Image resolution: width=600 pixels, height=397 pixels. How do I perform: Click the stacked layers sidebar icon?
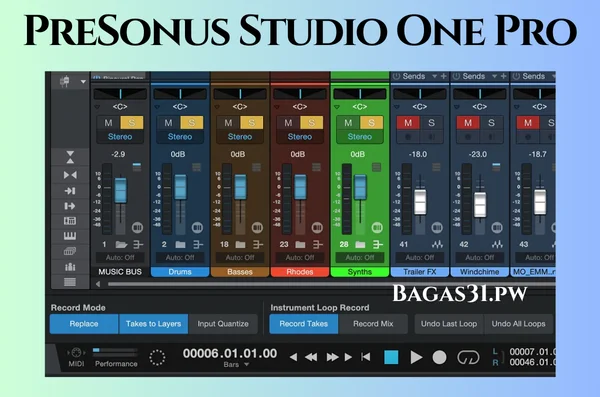[70, 251]
